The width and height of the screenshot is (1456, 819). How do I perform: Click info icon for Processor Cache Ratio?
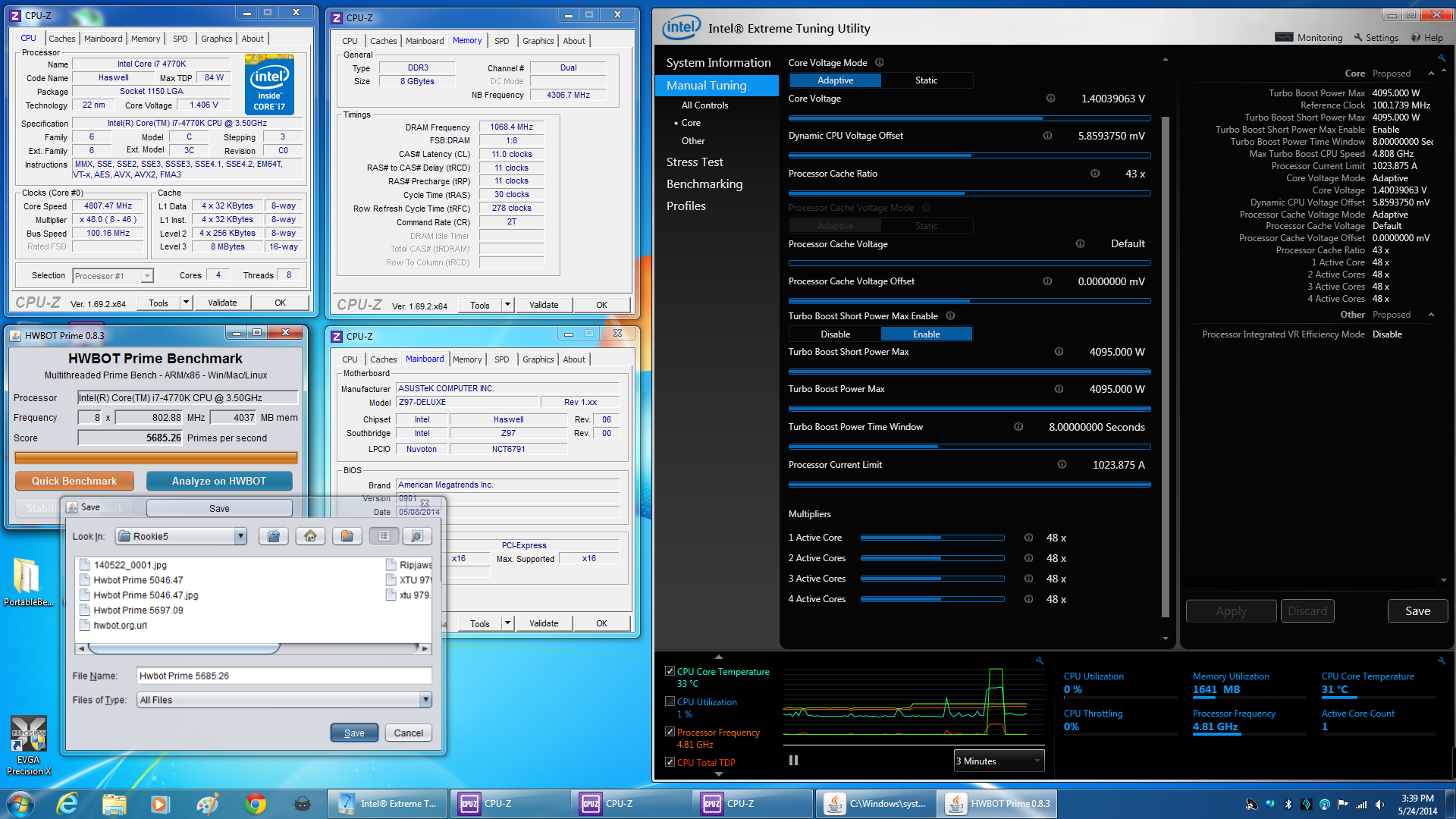point(1095,174)
